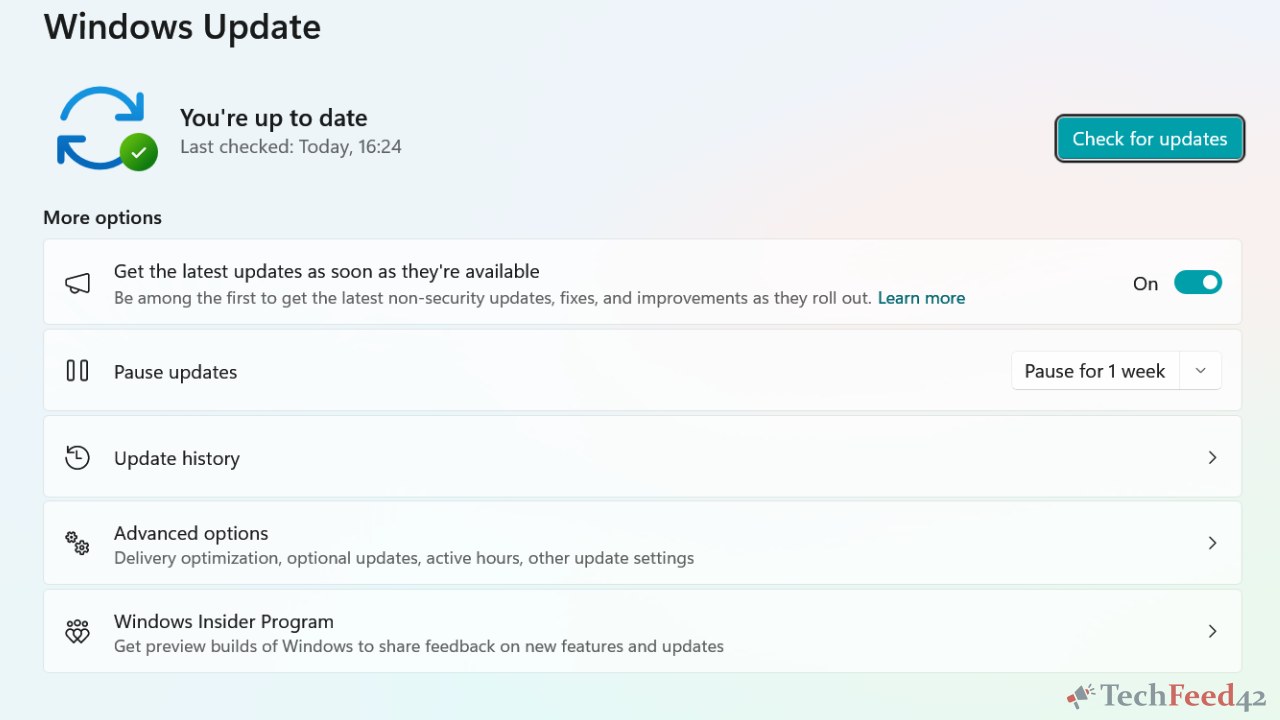This screenshot has width=1280, height=720.
Task: Open Windows Insider Program chevron
Action: click(x=1212, y=631)
